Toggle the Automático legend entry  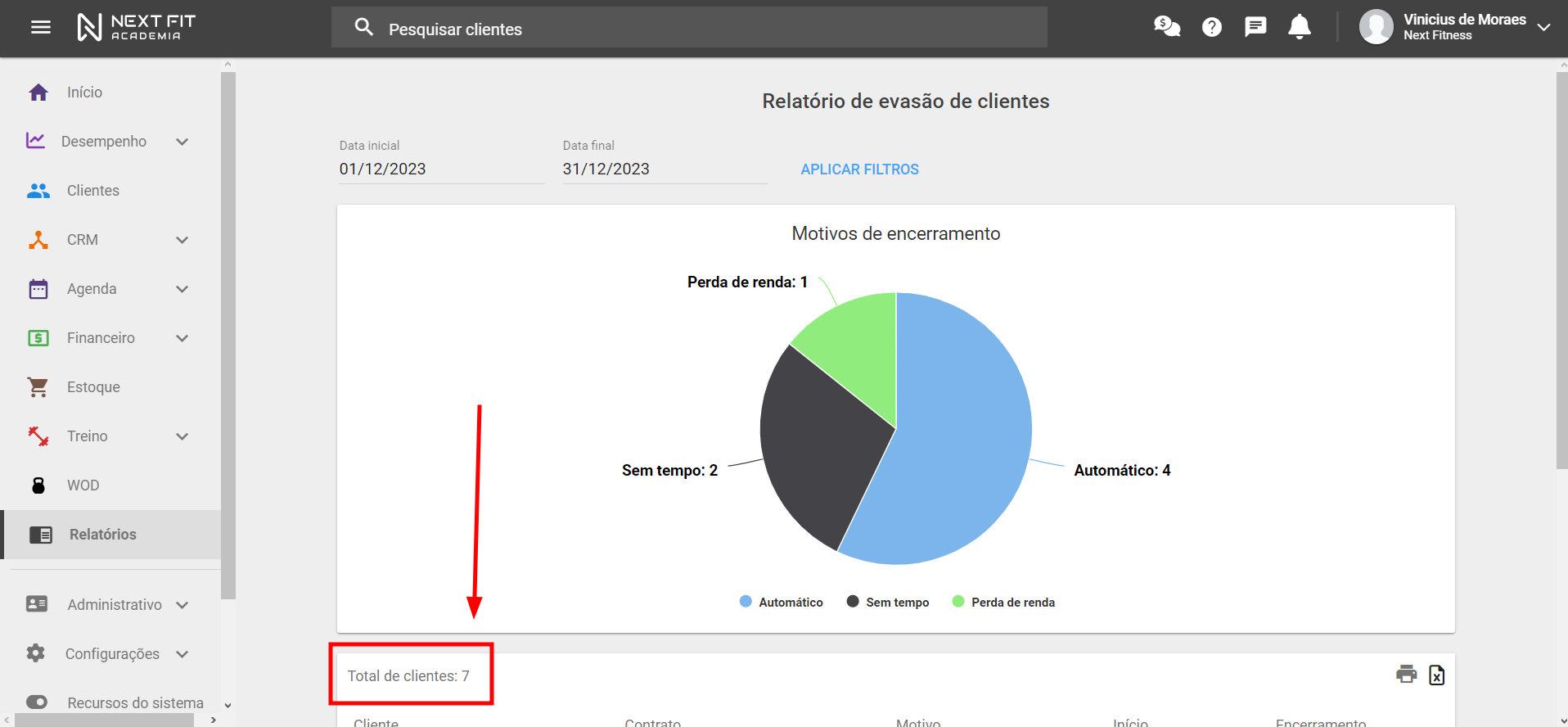(x=782, y=602)
